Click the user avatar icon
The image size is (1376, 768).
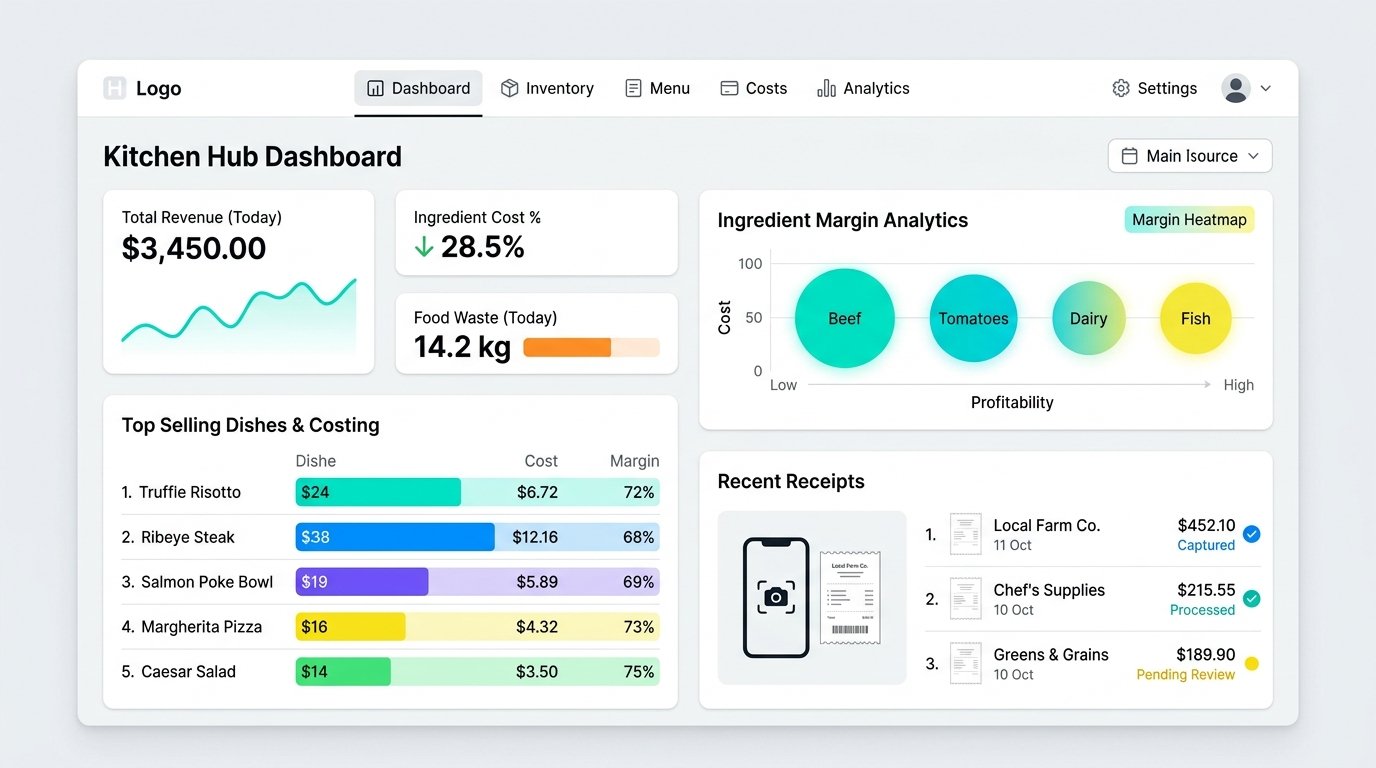tap(1236, 88)
